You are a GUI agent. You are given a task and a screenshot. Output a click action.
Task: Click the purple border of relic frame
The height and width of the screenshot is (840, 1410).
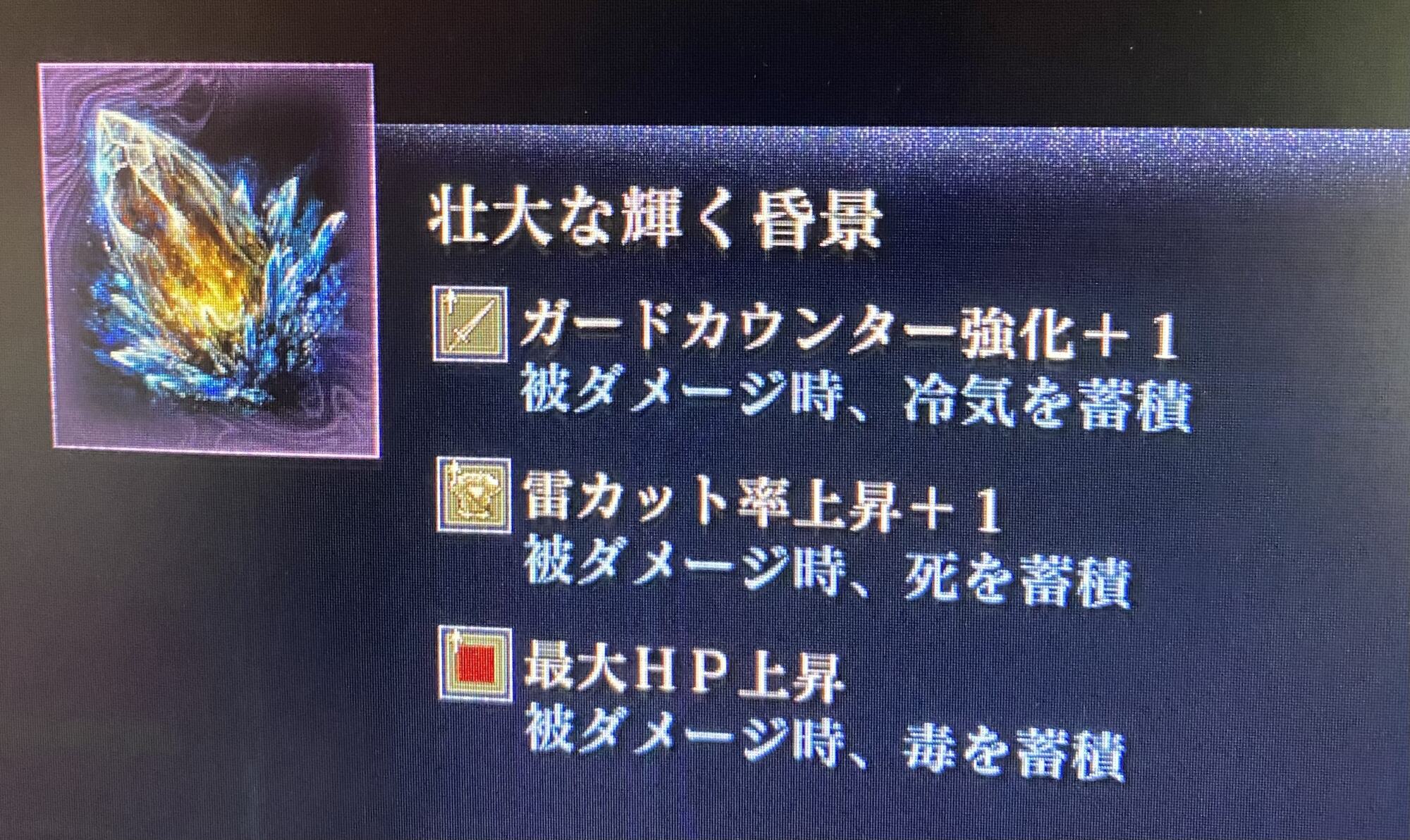209,66
